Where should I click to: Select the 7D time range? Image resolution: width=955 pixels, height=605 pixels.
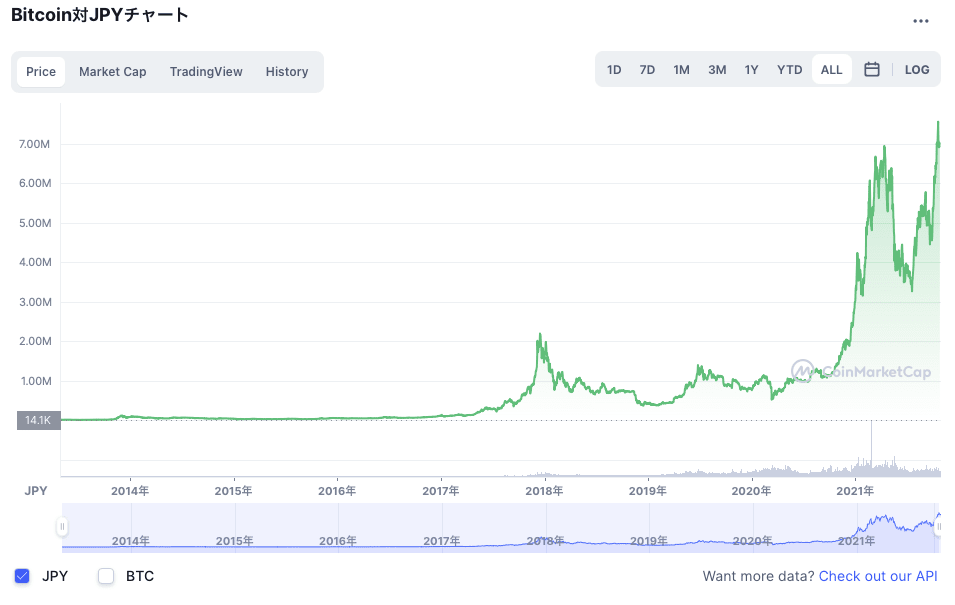click(647, 69)
